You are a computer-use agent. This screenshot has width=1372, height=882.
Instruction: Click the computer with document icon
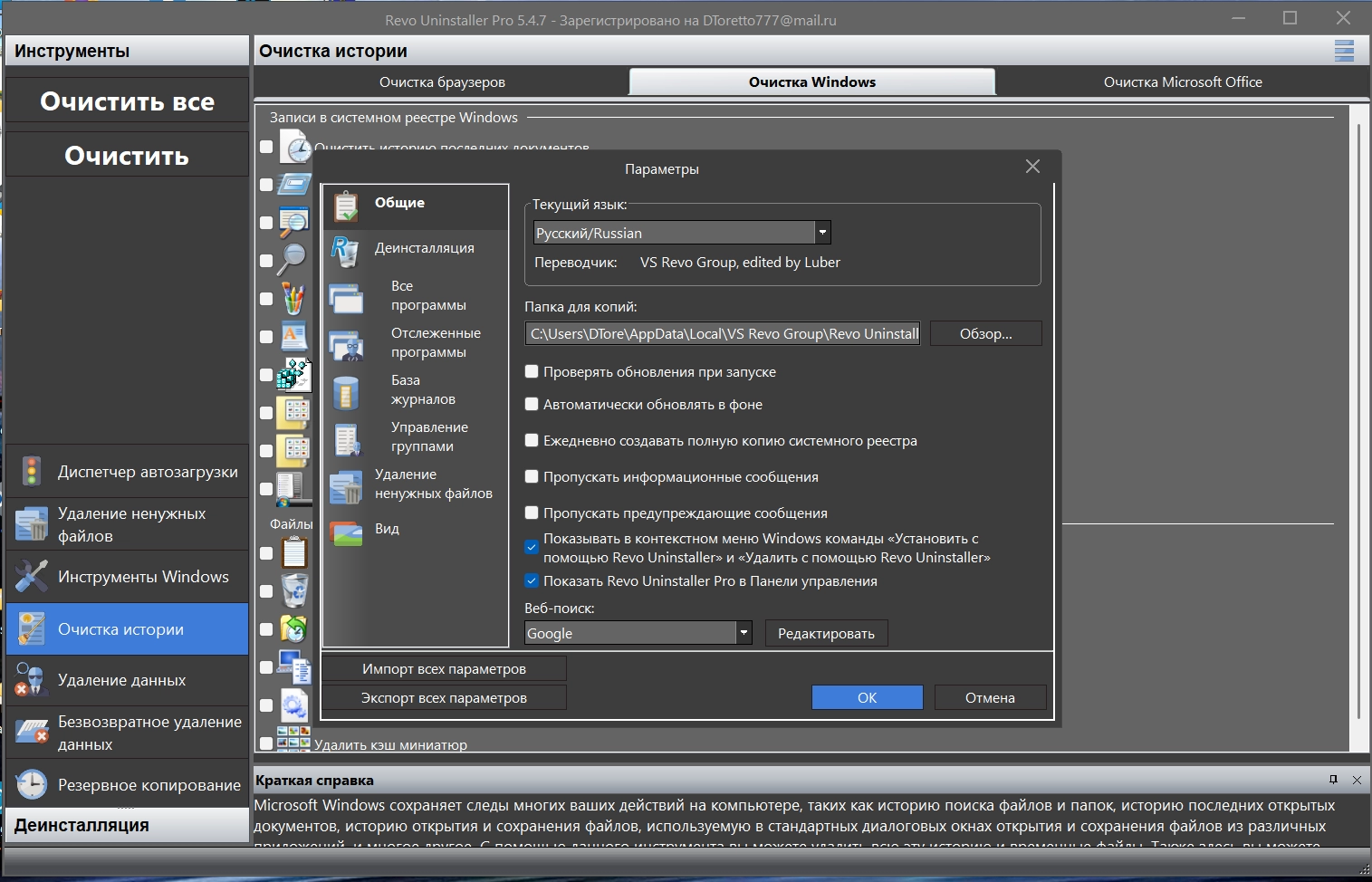[x=294, y=666]
